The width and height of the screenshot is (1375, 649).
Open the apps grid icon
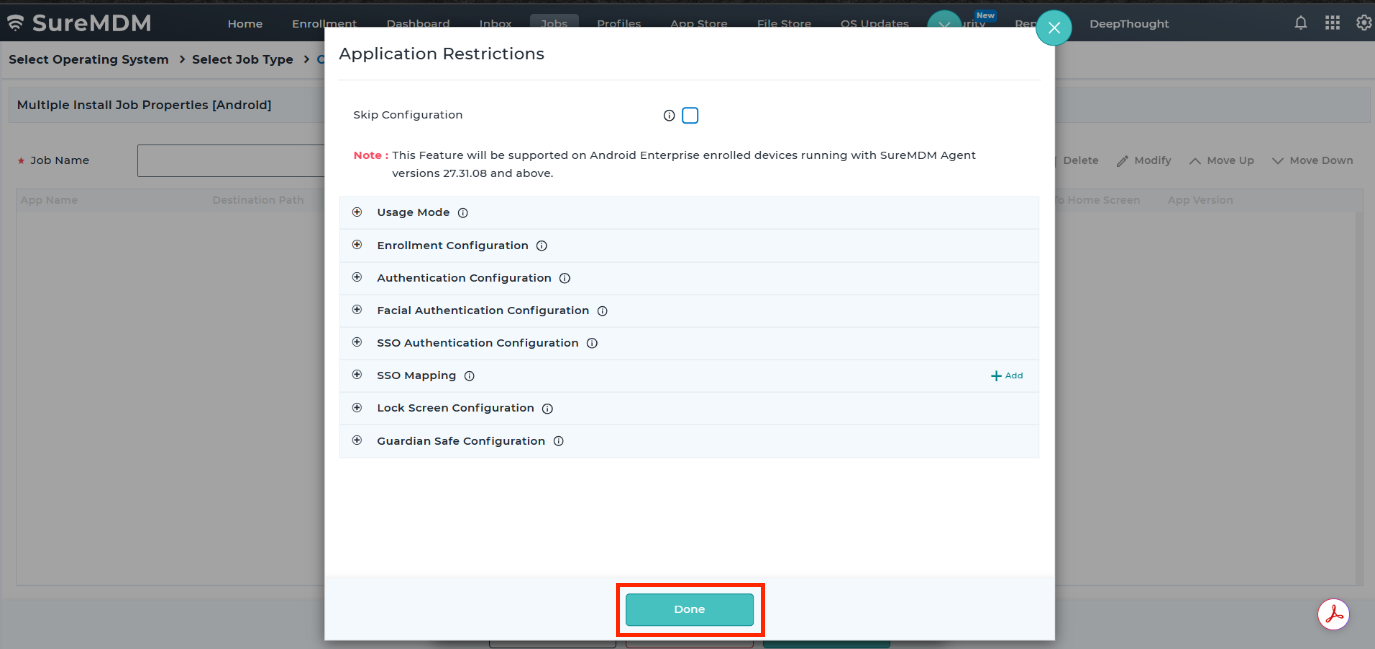click(1332, 23)
